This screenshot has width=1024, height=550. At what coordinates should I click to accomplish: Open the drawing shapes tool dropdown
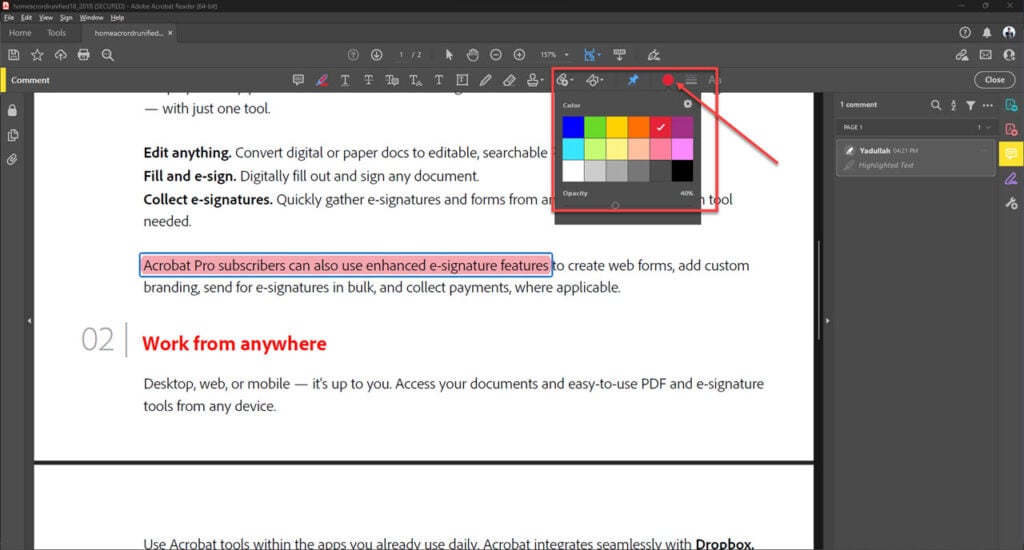tap(595, 80)
